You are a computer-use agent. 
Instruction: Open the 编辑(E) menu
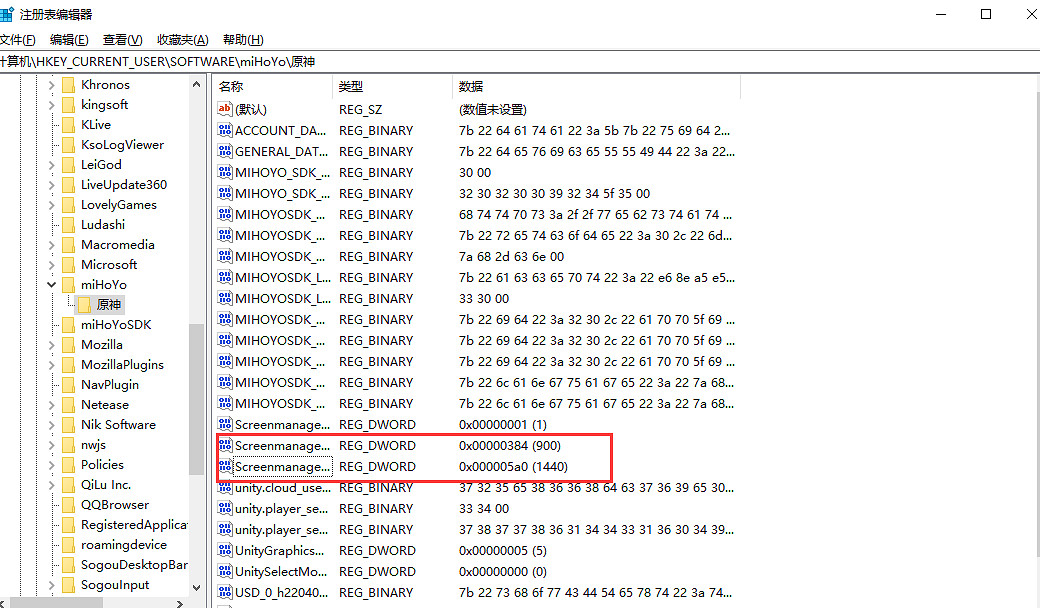click(69, 40)
